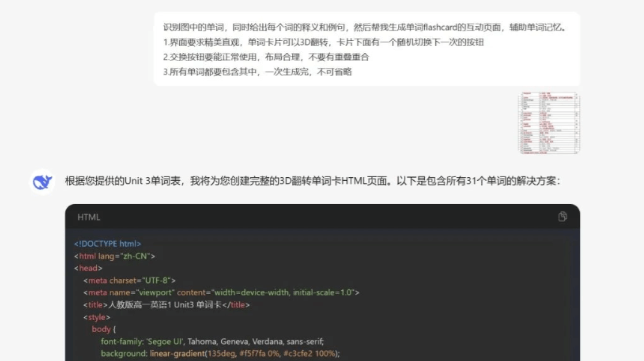Click the user prompt message bubble
This screenshot has height=361, width=644.
pos(367,49)
